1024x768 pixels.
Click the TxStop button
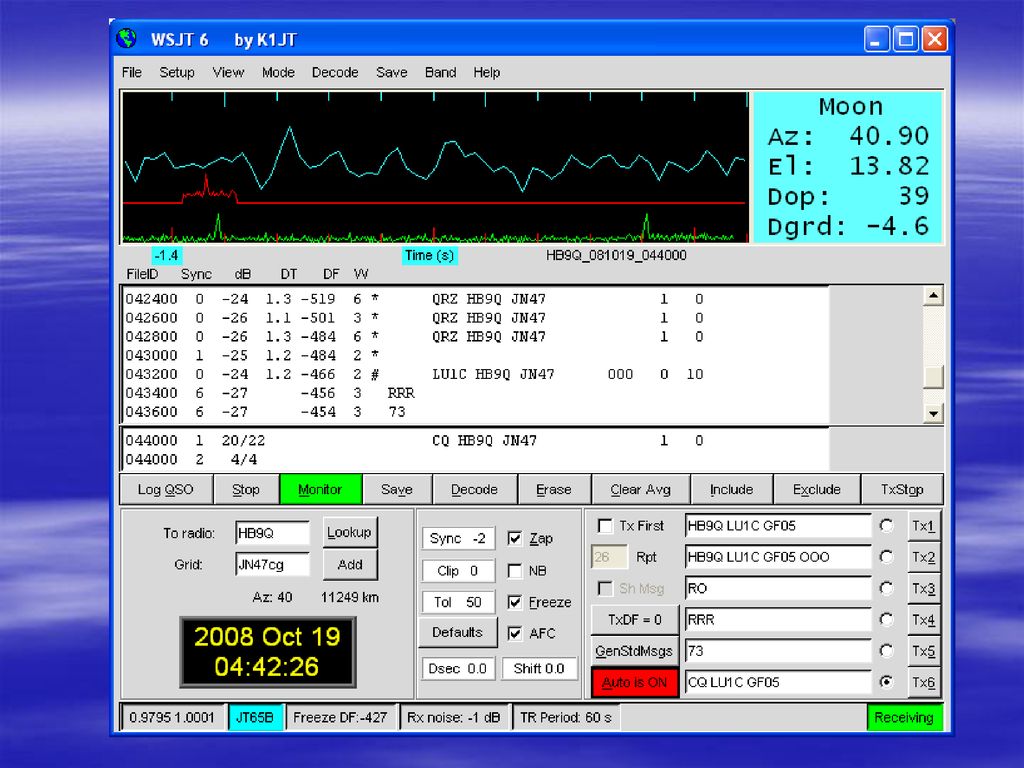point(902,489)
